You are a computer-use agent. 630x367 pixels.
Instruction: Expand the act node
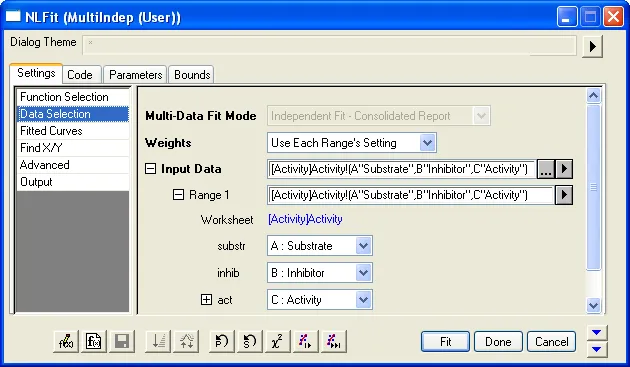[206, 299]
